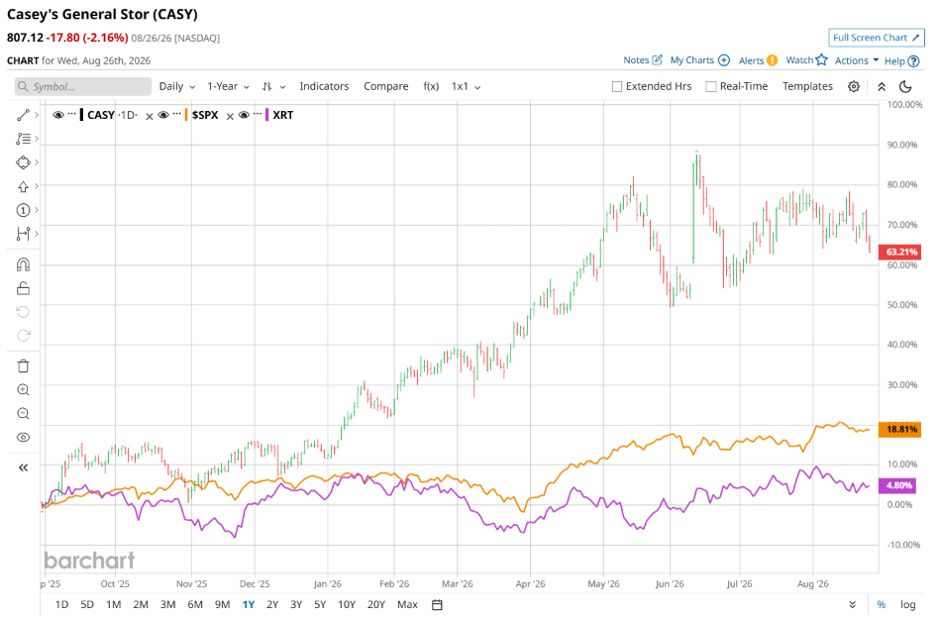Add CASY to Watch list
This screenshot has width=940, height=619.
coord(806,60)
